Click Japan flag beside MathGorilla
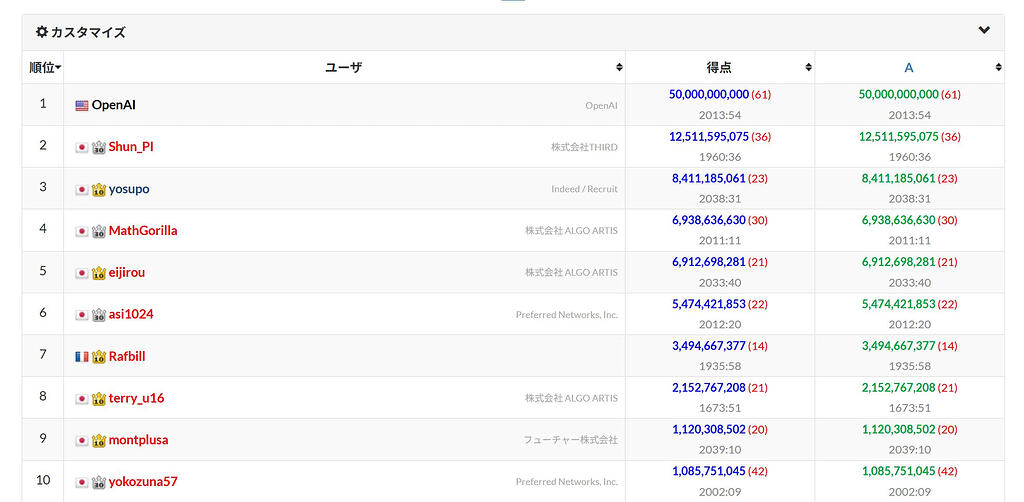 click(82, 231)
